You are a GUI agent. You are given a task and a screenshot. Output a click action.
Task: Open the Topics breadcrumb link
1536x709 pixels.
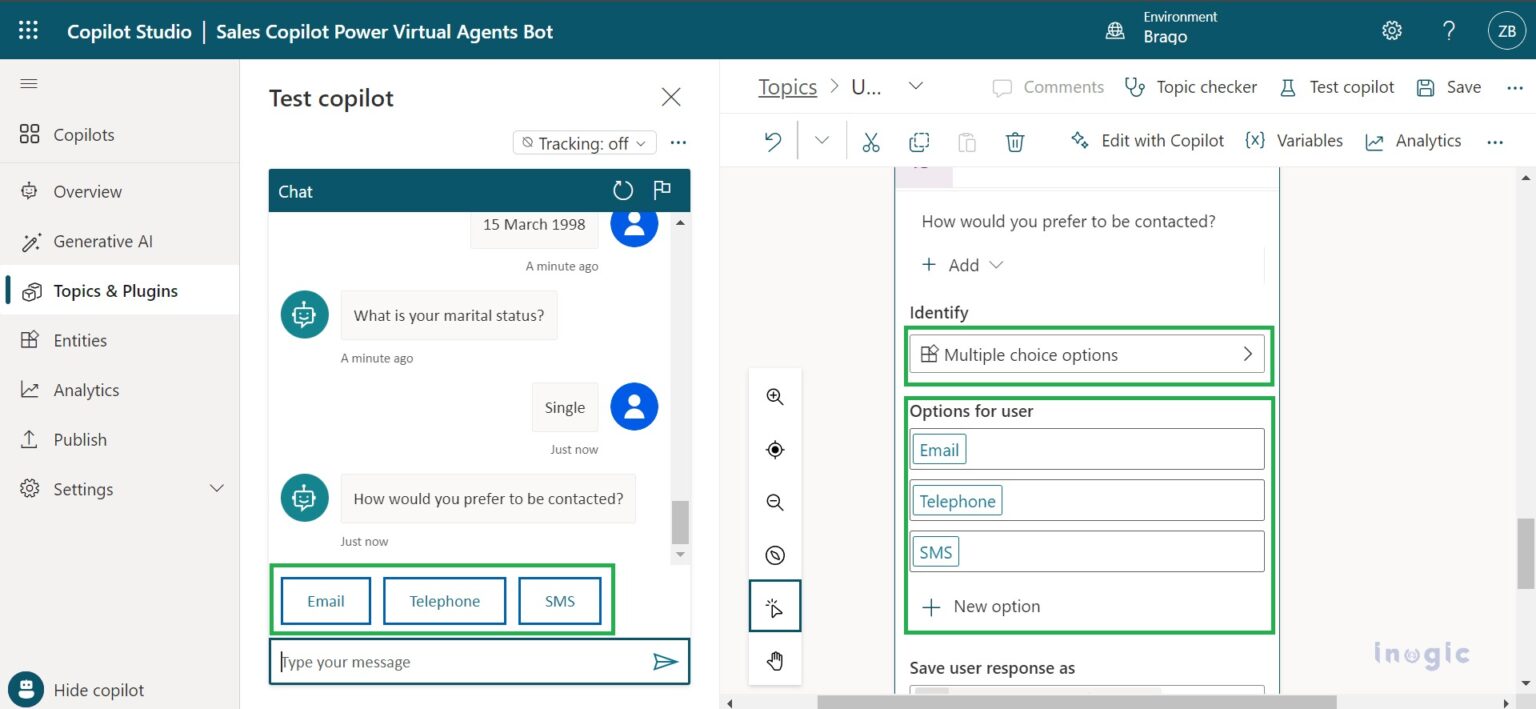pyautogui.click(x=787, y=87)
